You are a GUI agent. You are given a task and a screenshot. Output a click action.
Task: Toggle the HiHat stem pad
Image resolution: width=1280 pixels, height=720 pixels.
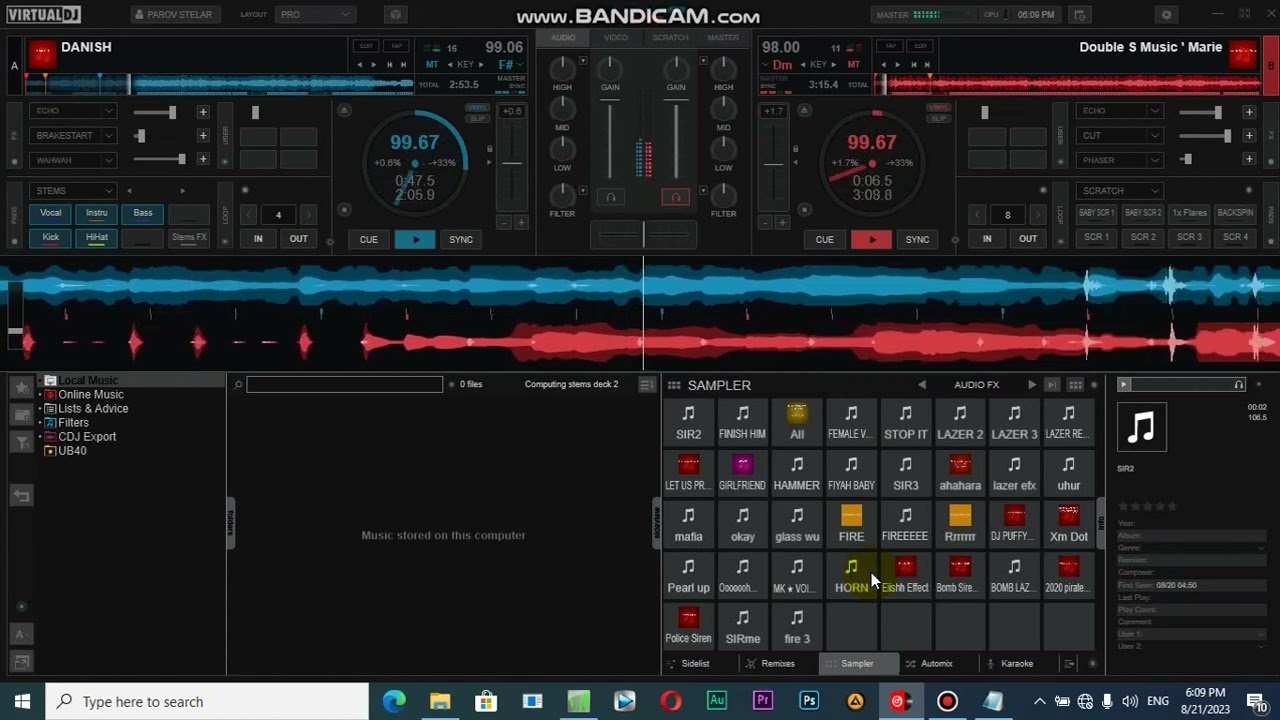97,238
